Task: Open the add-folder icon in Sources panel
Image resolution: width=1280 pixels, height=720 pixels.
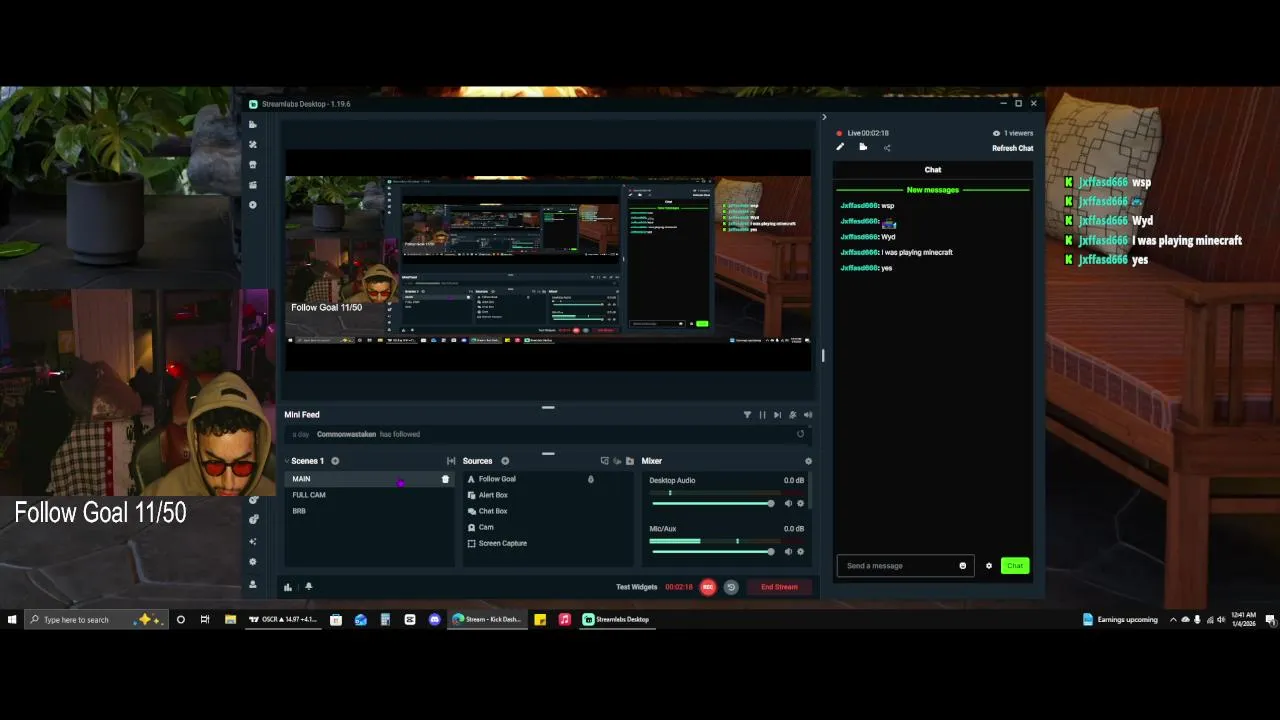Action: (630, 461)
